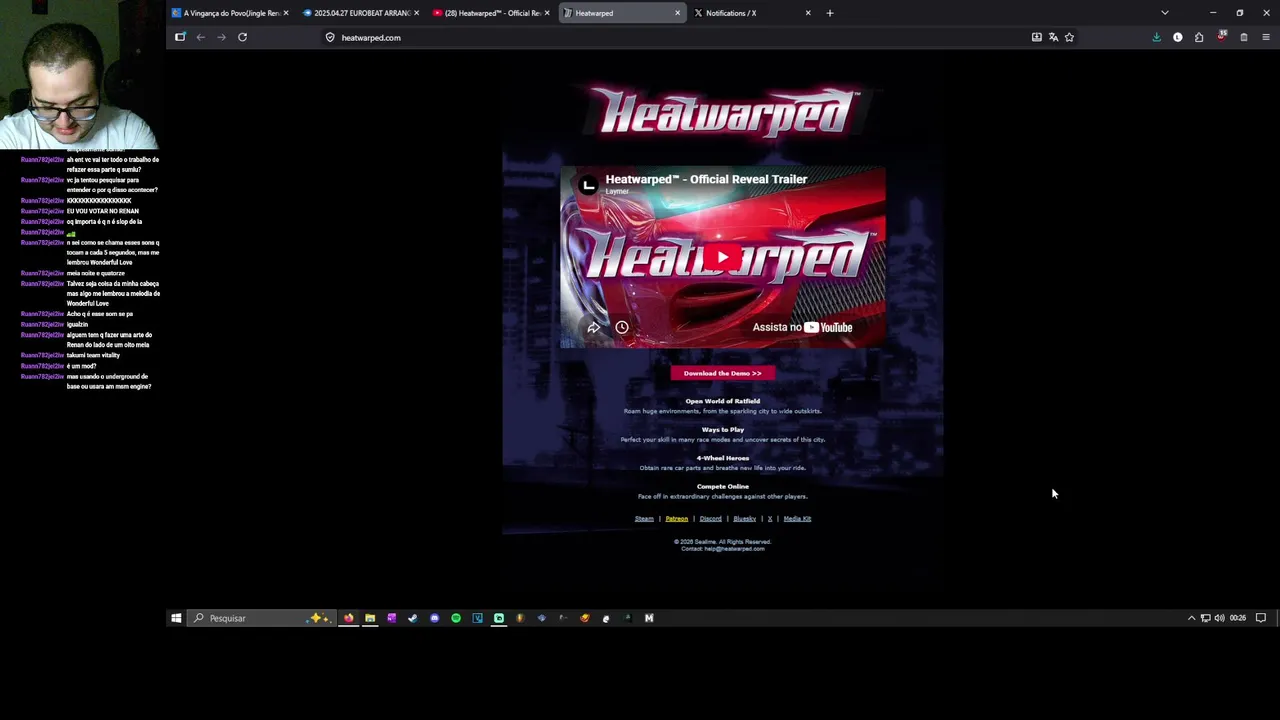Open the browser application menu
This screenshot has width=1280, height=720.
coord(1266,37)
